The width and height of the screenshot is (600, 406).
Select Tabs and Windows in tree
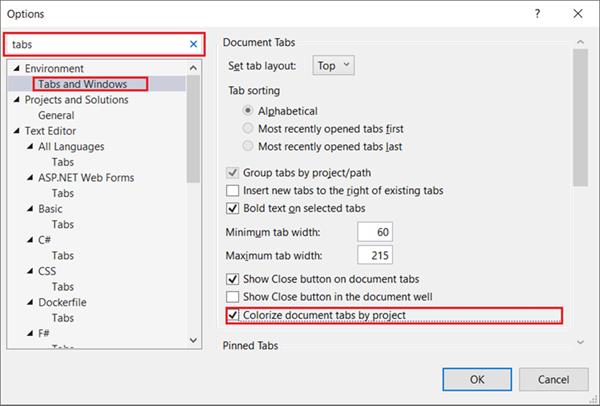[89, 84]
